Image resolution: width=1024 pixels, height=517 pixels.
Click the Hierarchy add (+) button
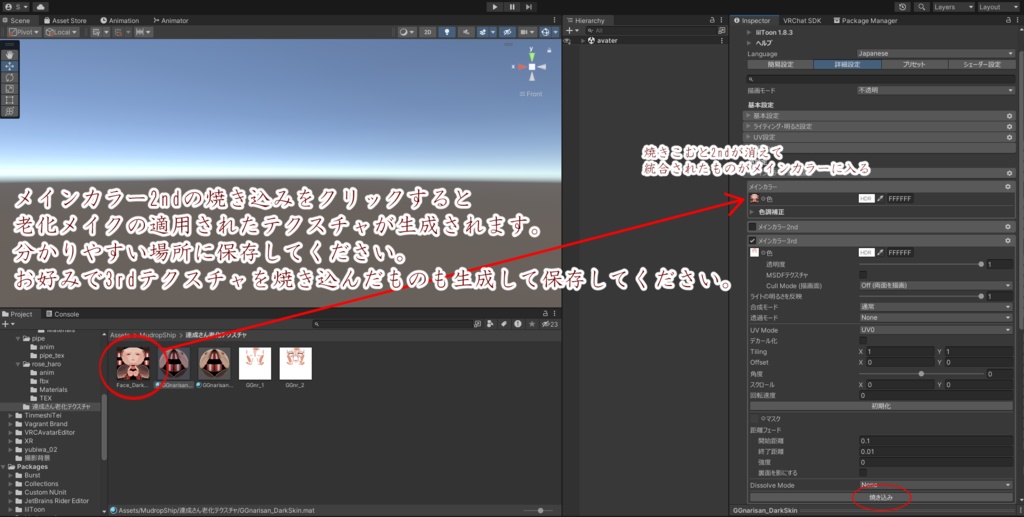point(571,31)
